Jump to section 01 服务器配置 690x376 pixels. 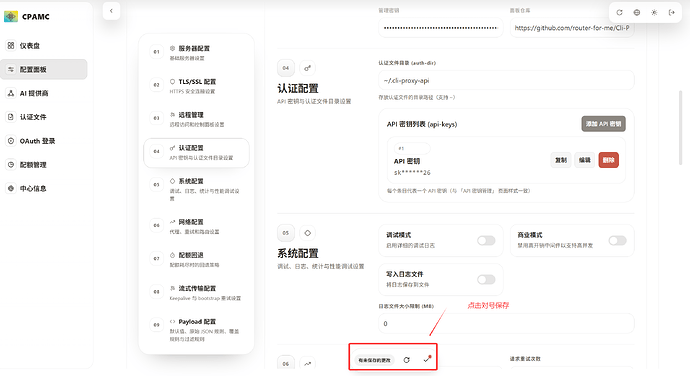click(x=196, y=52)
